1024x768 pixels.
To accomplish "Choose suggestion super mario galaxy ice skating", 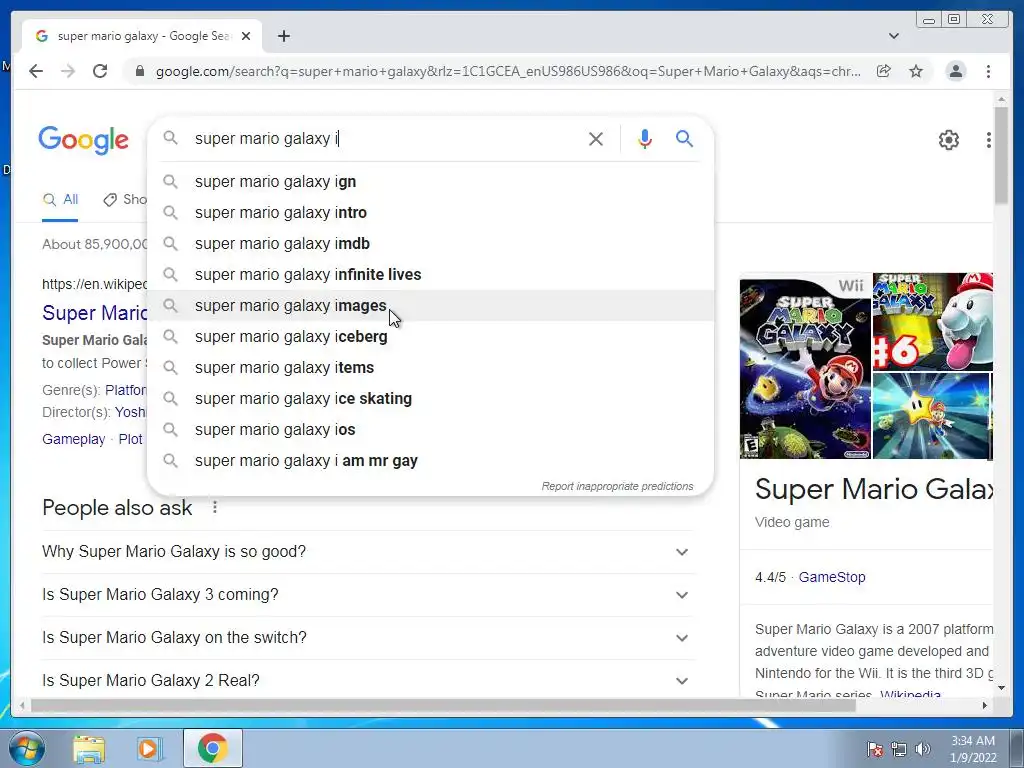I will [431, 398].
